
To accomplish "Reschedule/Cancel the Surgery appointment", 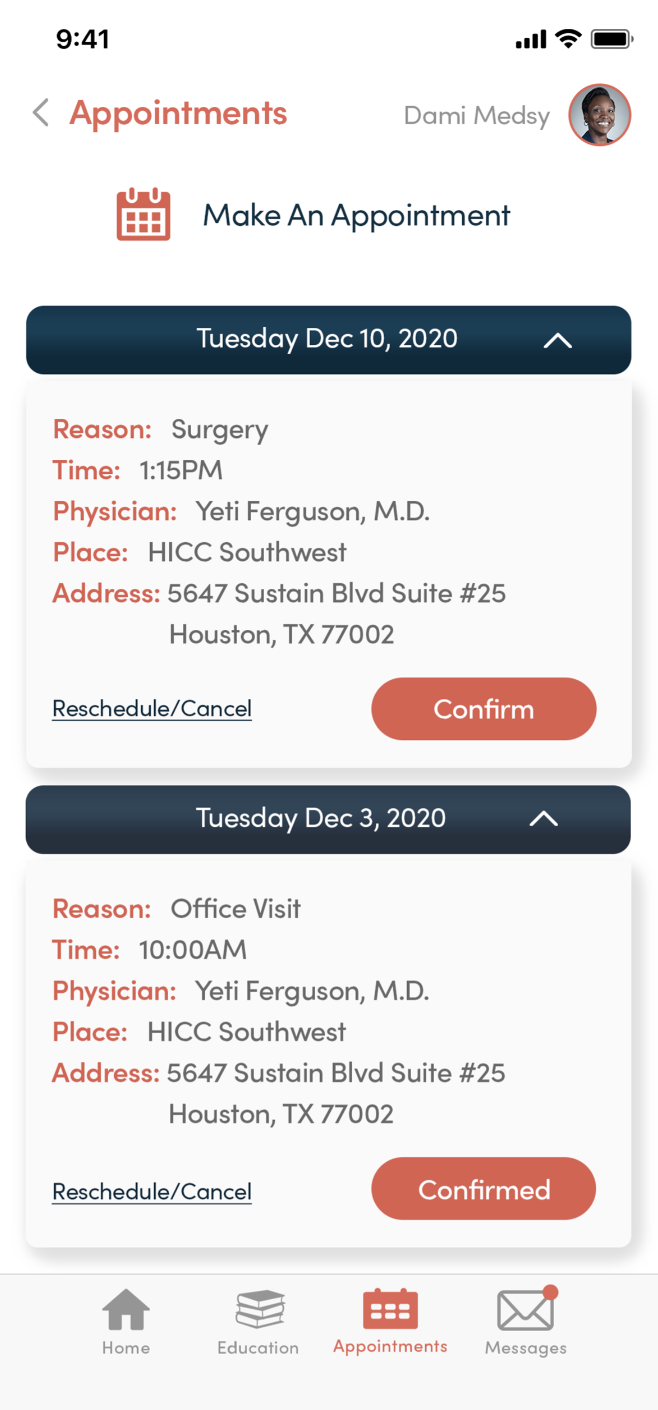I will pos(152,709).
